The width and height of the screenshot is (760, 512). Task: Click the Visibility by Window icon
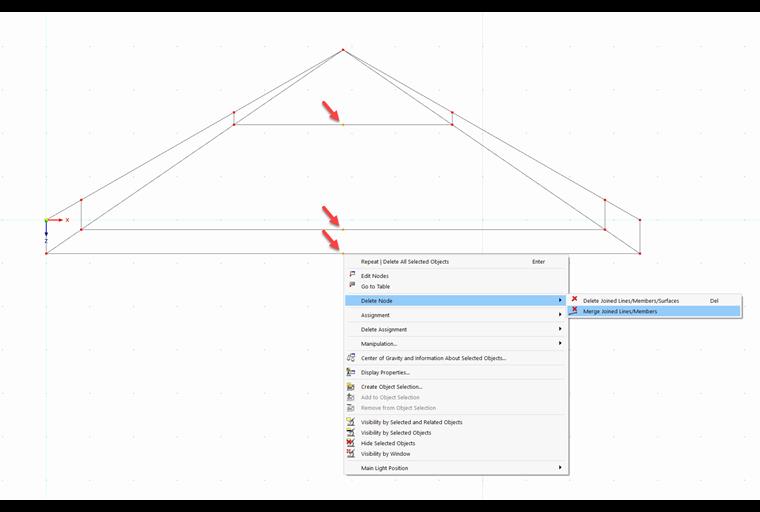[351, 454]
